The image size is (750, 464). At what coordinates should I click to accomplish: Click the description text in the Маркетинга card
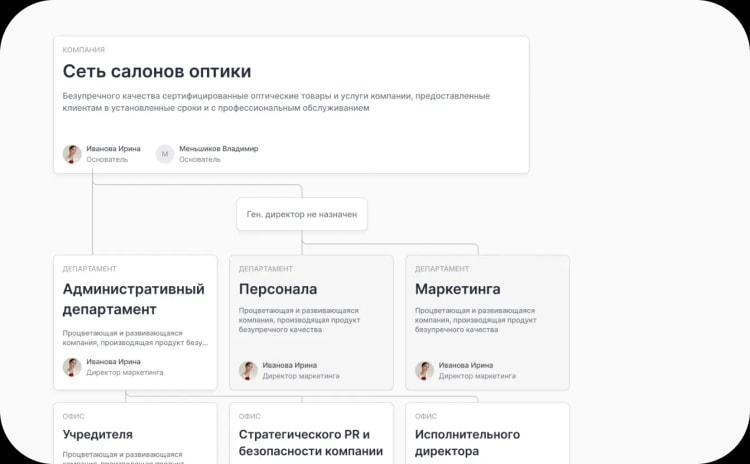pyautogui.click(x=475, y=320)
